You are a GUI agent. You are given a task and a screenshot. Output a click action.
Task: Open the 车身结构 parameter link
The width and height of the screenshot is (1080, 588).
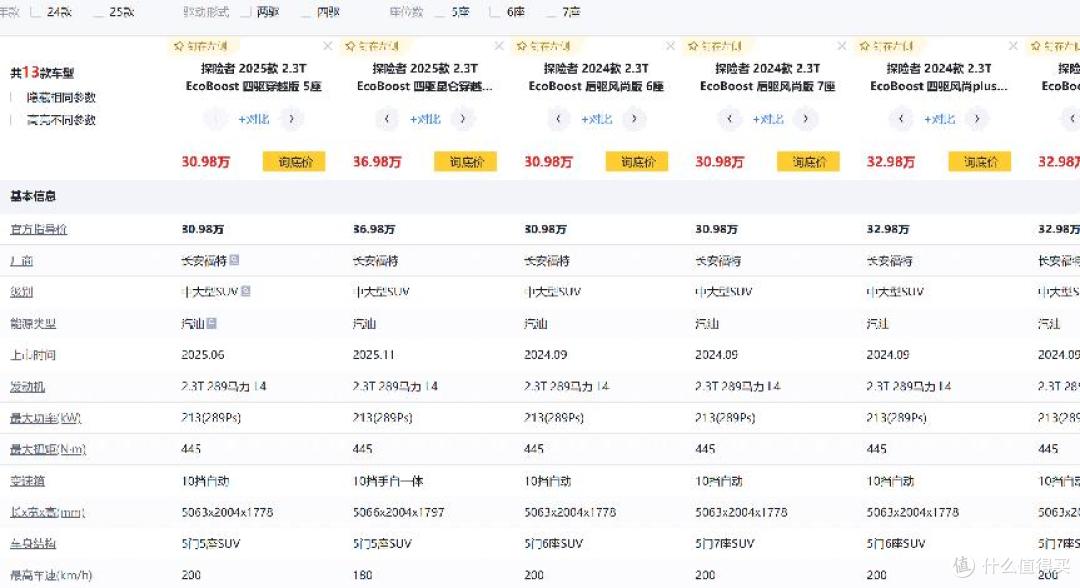tap(33, 544)
